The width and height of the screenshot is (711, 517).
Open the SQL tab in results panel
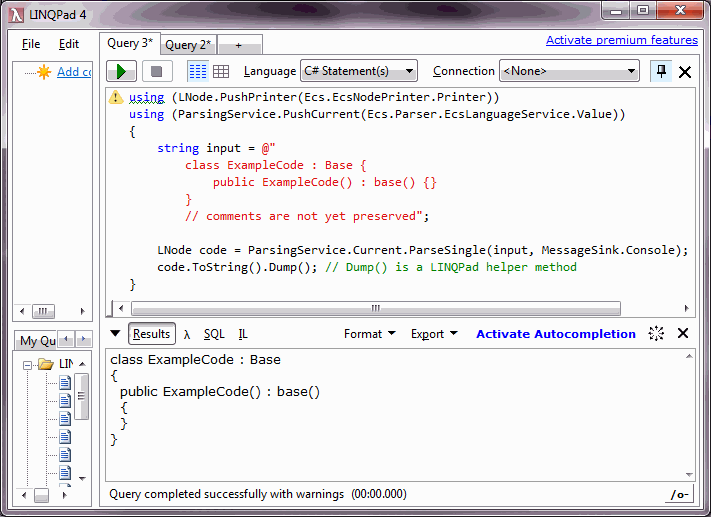214,334
